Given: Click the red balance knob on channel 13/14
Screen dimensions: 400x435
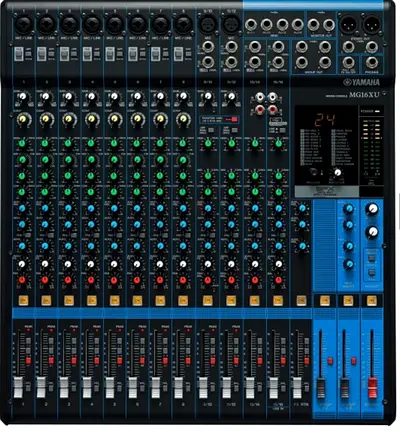Looking at the screenshot, I should coord(255,280).
